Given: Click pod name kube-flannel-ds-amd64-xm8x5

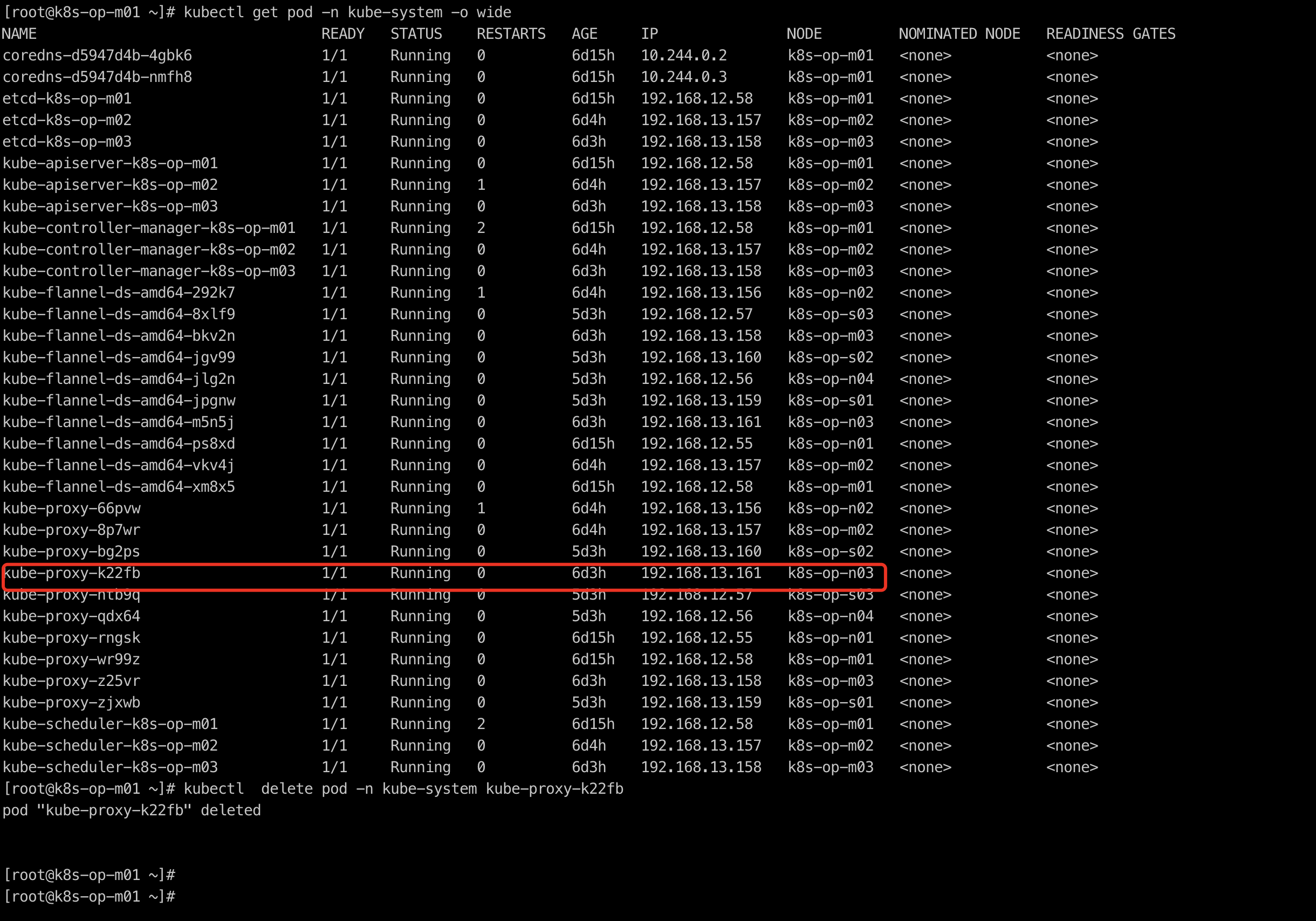Looking at the screenshot, I should 119,487.
